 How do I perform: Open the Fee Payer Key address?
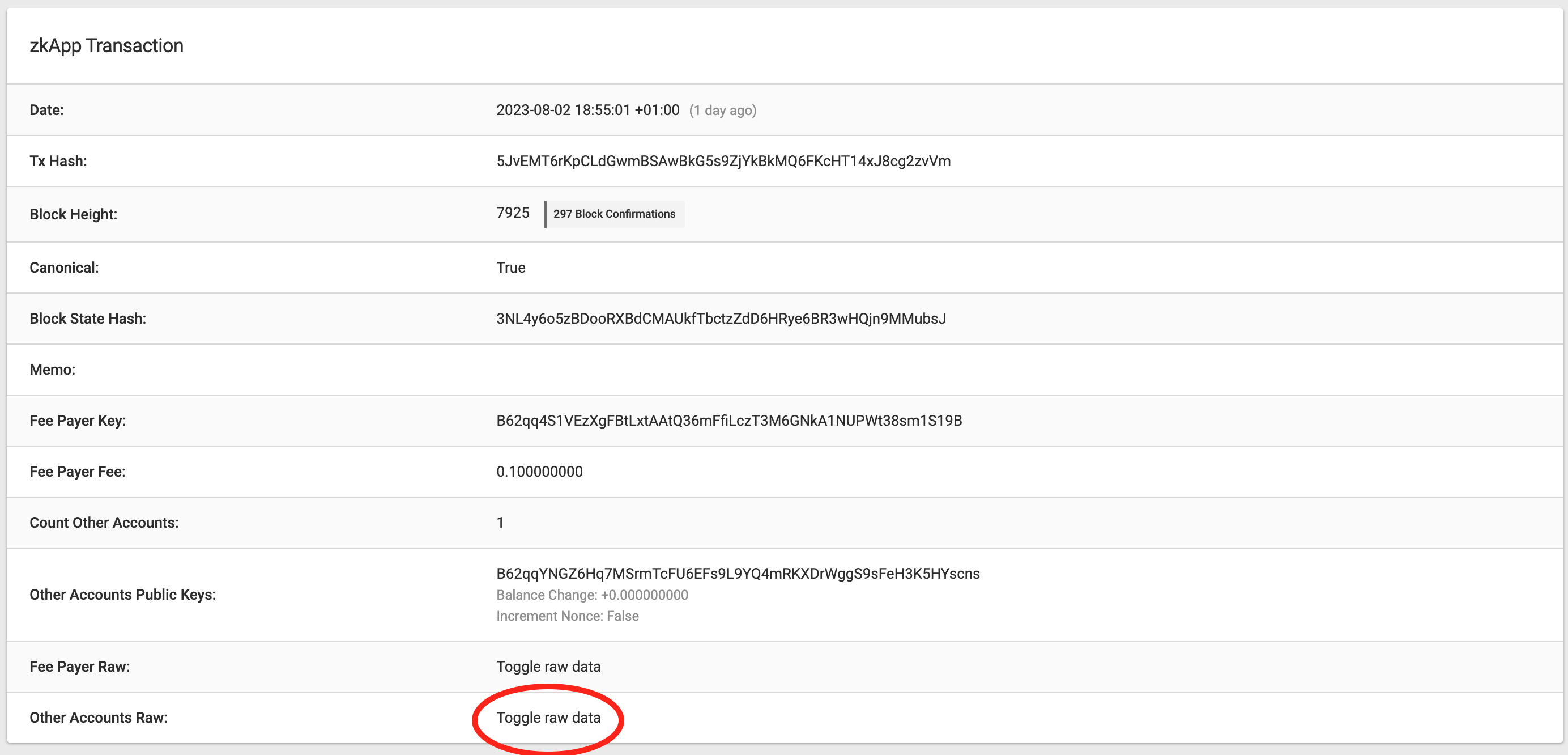[x=728, y=420]
